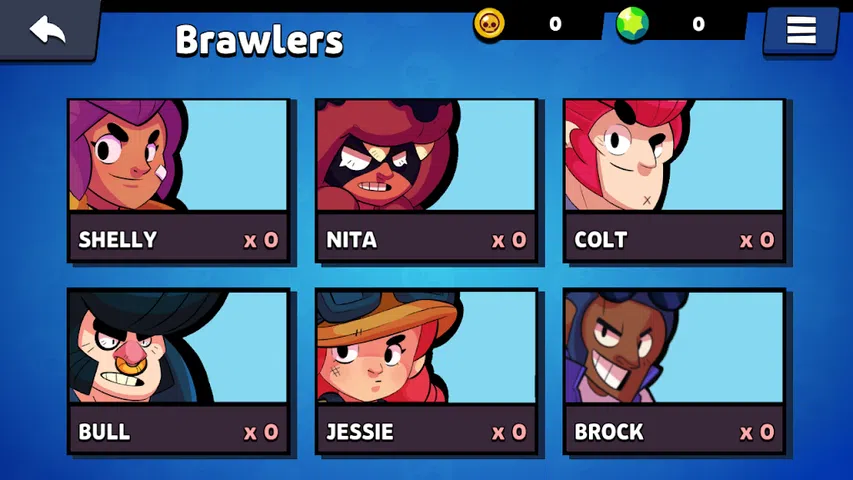The image size is (853, 480).
Task: Tap the Brawlers screen title
Action: pos(259,40)
